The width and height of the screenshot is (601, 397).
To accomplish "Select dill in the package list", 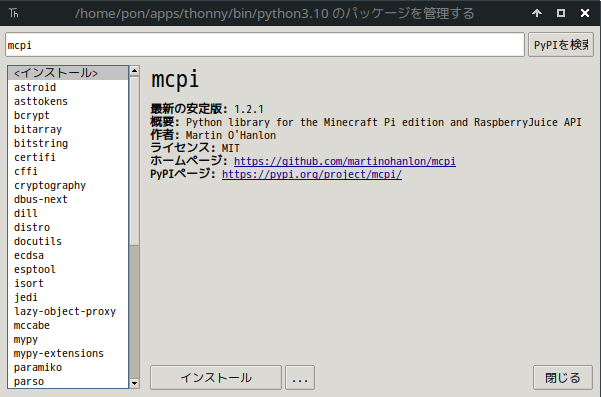I will (68, 213).
